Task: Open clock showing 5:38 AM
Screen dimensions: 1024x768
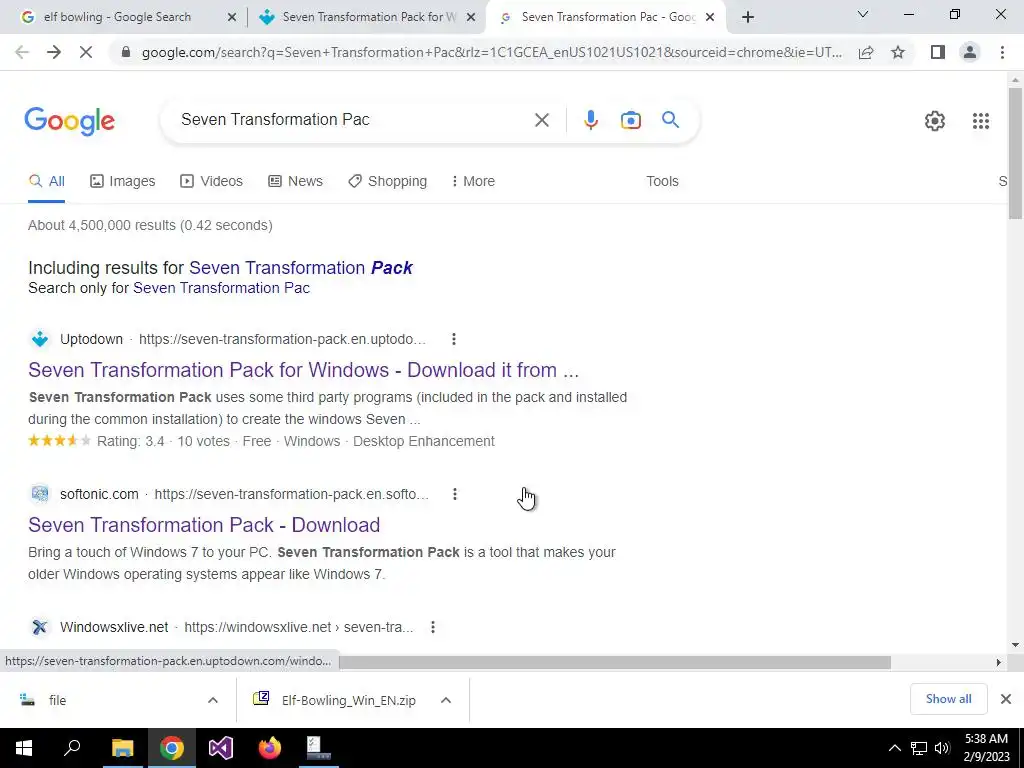Action: pyautogui.click(x=987, y=748)
